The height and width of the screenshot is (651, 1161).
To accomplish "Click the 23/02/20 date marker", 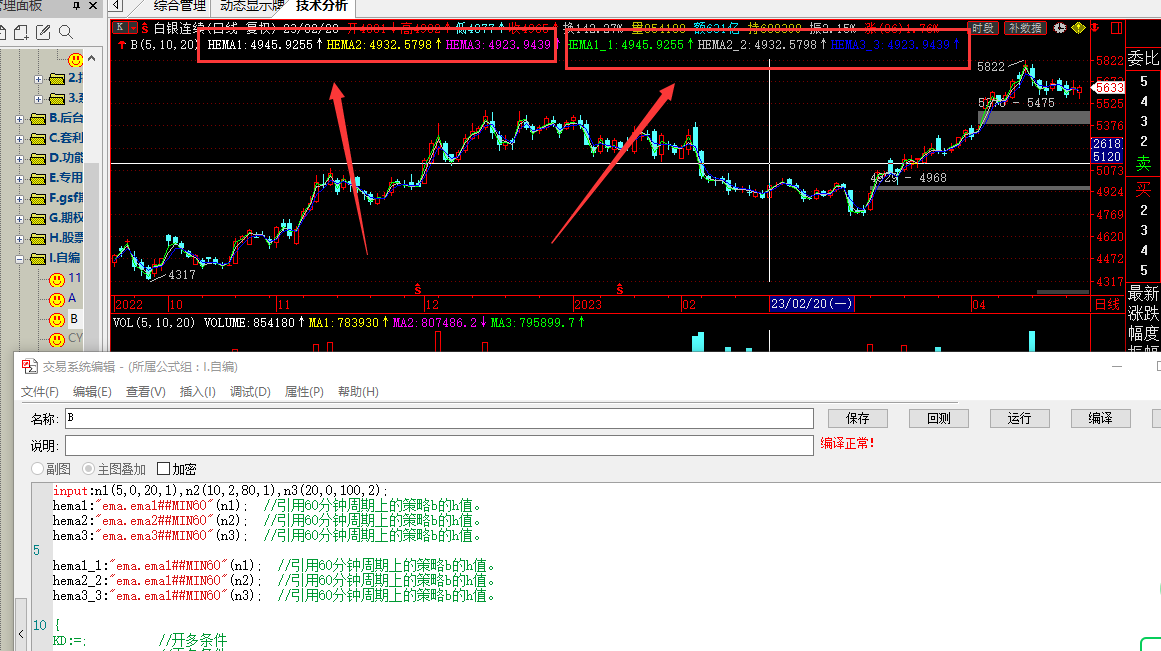I will [812, 304].
